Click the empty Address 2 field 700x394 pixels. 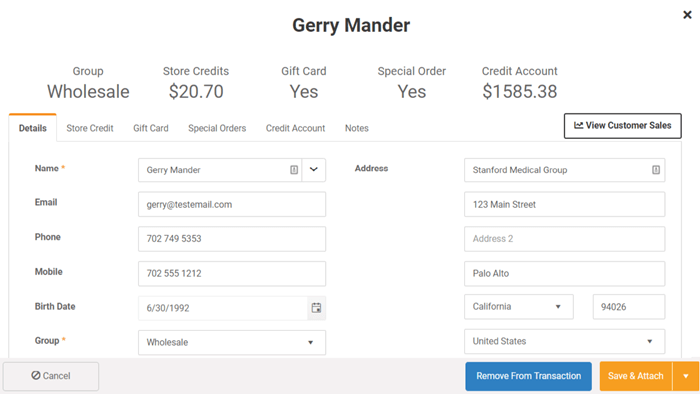[564, 239]
